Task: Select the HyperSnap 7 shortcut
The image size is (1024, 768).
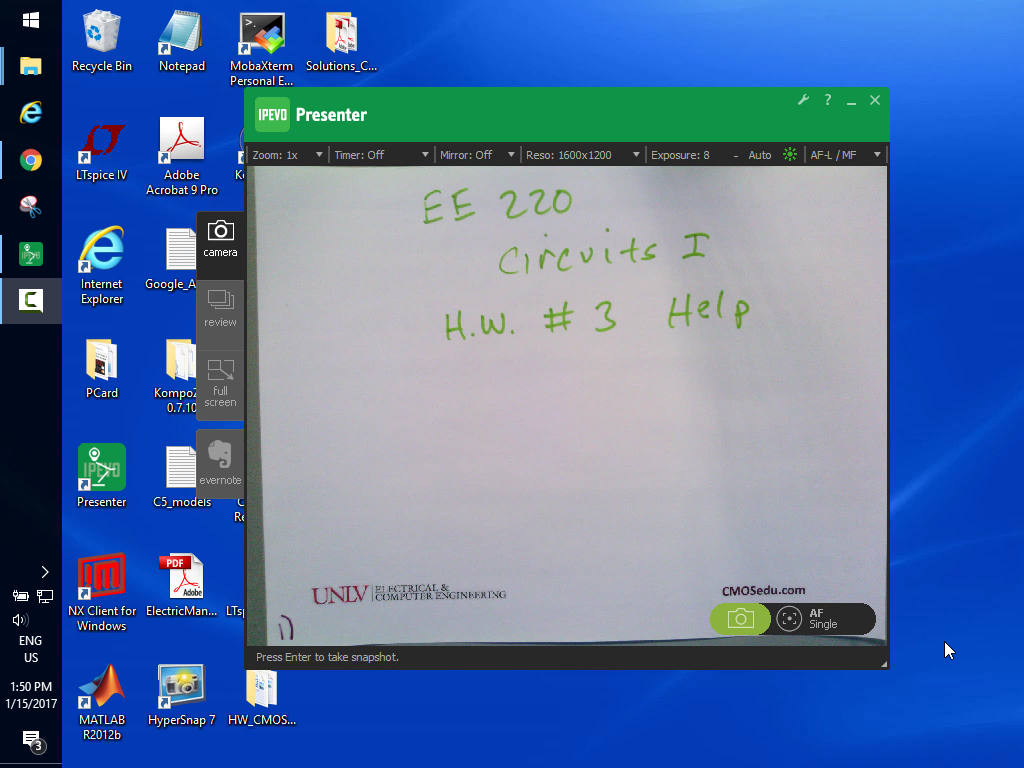Action: click(x=182, y=696)
